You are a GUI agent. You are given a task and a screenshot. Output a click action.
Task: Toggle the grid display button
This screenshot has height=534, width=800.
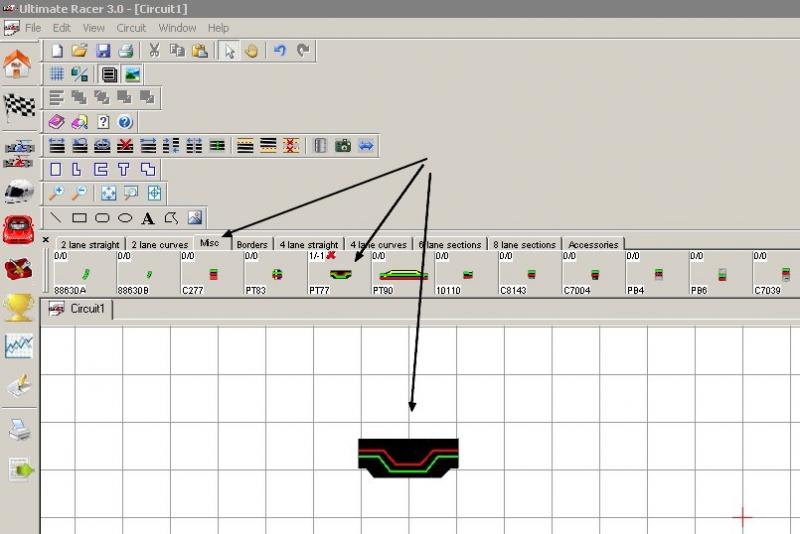click(57, 74)
